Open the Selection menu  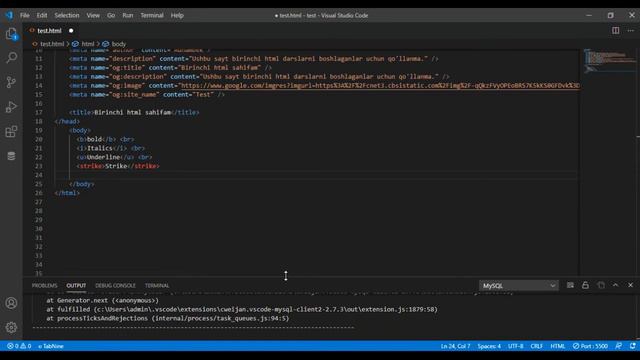[67, 16]
